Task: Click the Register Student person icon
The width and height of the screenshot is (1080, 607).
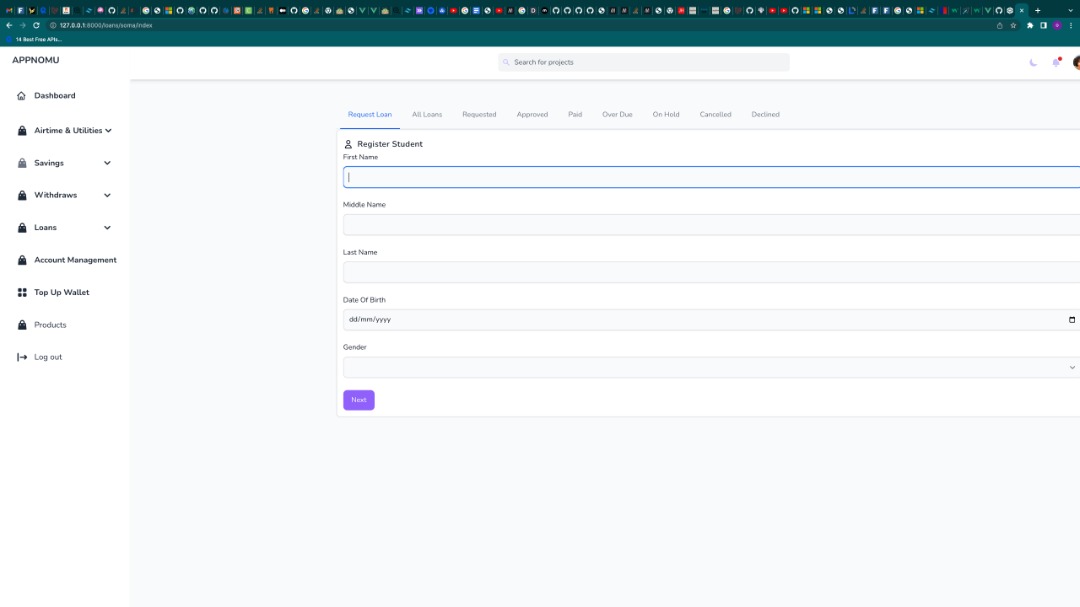Action: (x=349, y=143)
